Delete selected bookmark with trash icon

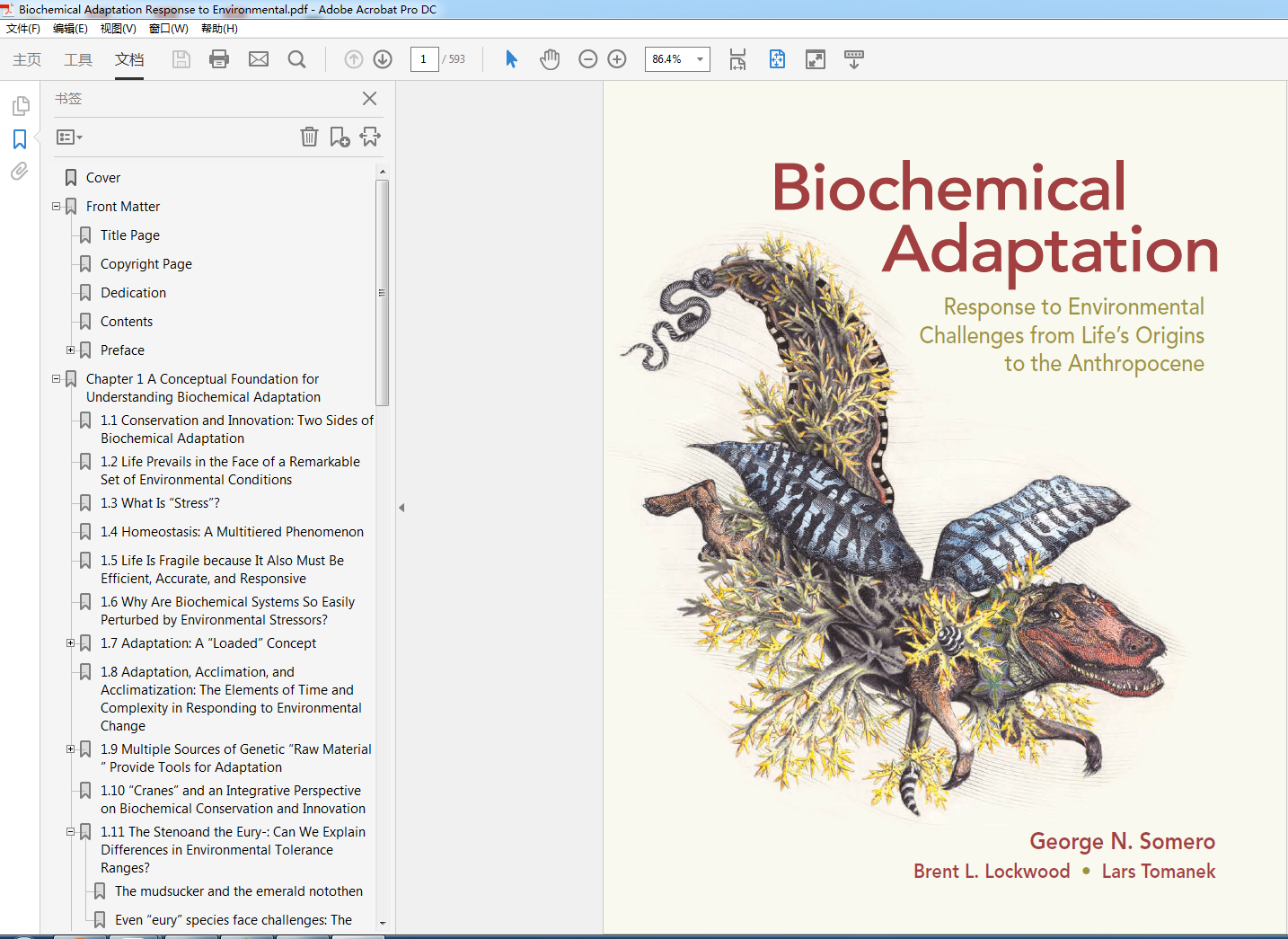(x=309, y=137)
